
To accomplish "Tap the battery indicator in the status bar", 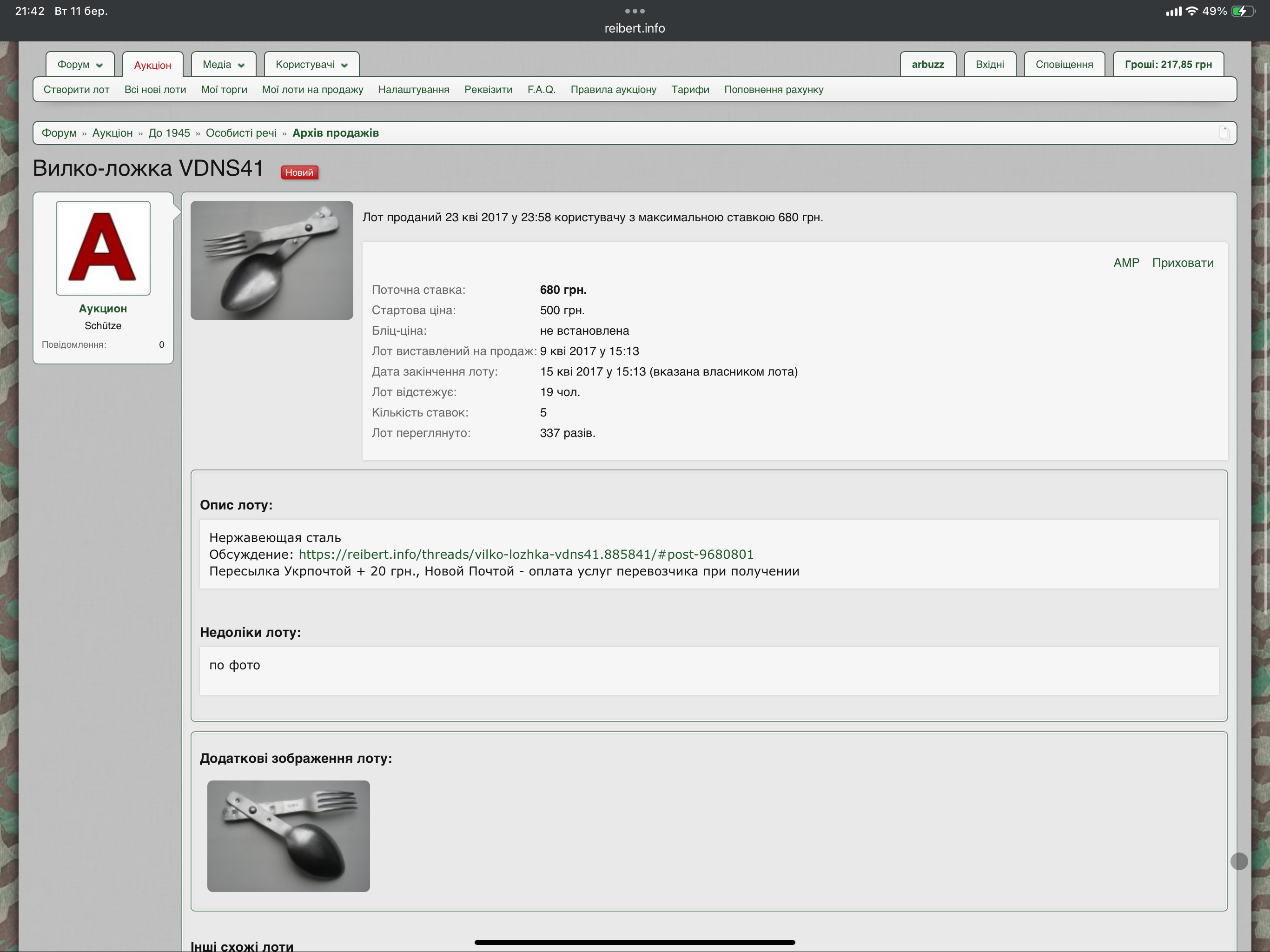I will tap(1243, 11).
